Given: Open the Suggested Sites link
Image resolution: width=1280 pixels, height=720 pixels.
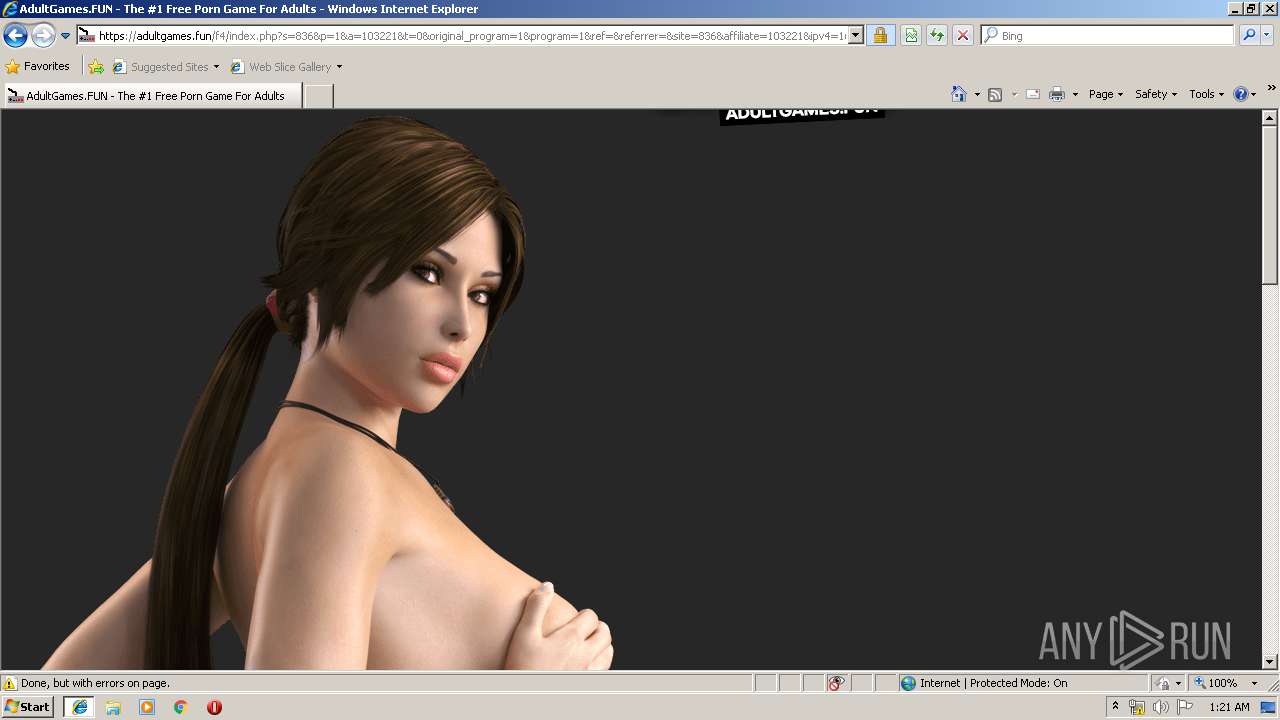Looking at the screenshot, I should click(x=165, y=67).
